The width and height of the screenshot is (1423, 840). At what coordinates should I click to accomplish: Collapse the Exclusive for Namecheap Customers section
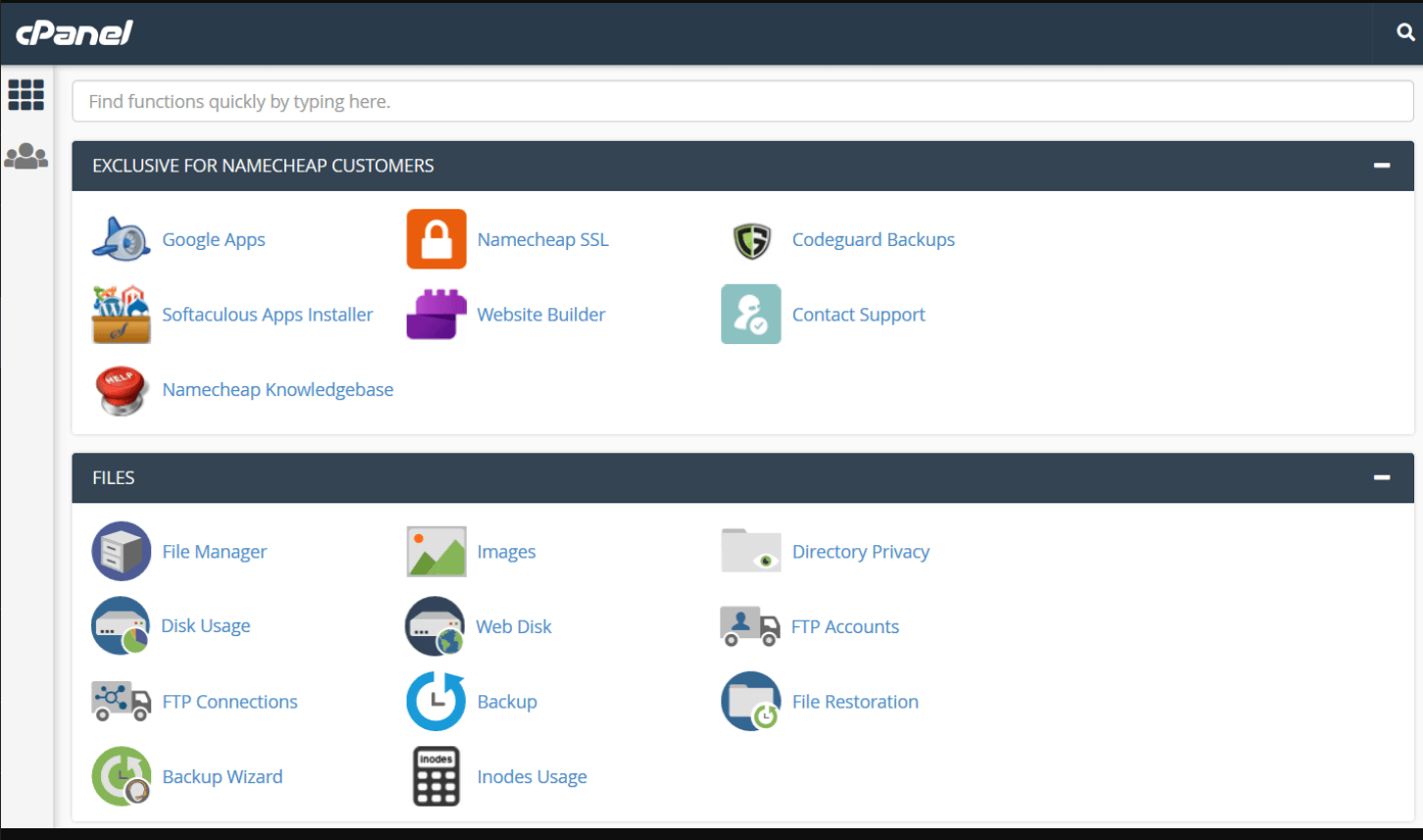[x=1382, y=166]
